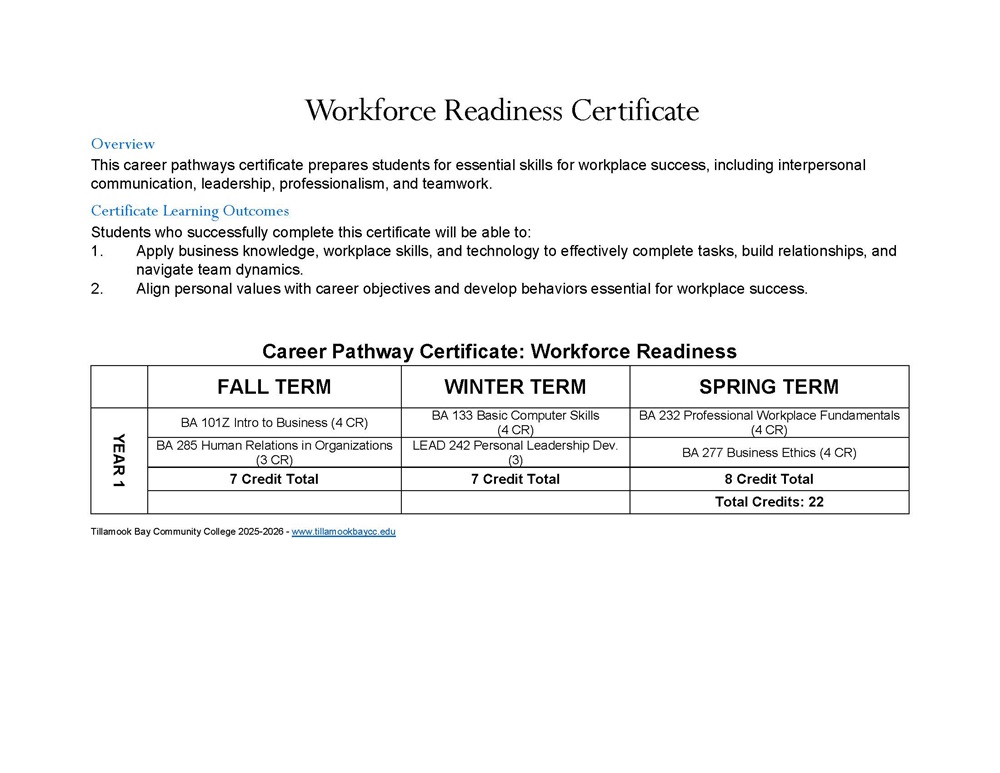
Task: Select the 8 Credit Total cell
Action: (x=769, y=479)
